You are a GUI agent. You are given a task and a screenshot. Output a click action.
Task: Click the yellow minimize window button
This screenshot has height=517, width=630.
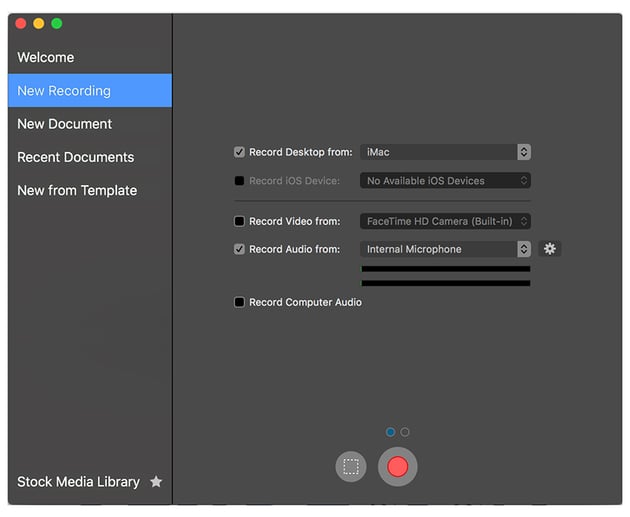point(39,23)
